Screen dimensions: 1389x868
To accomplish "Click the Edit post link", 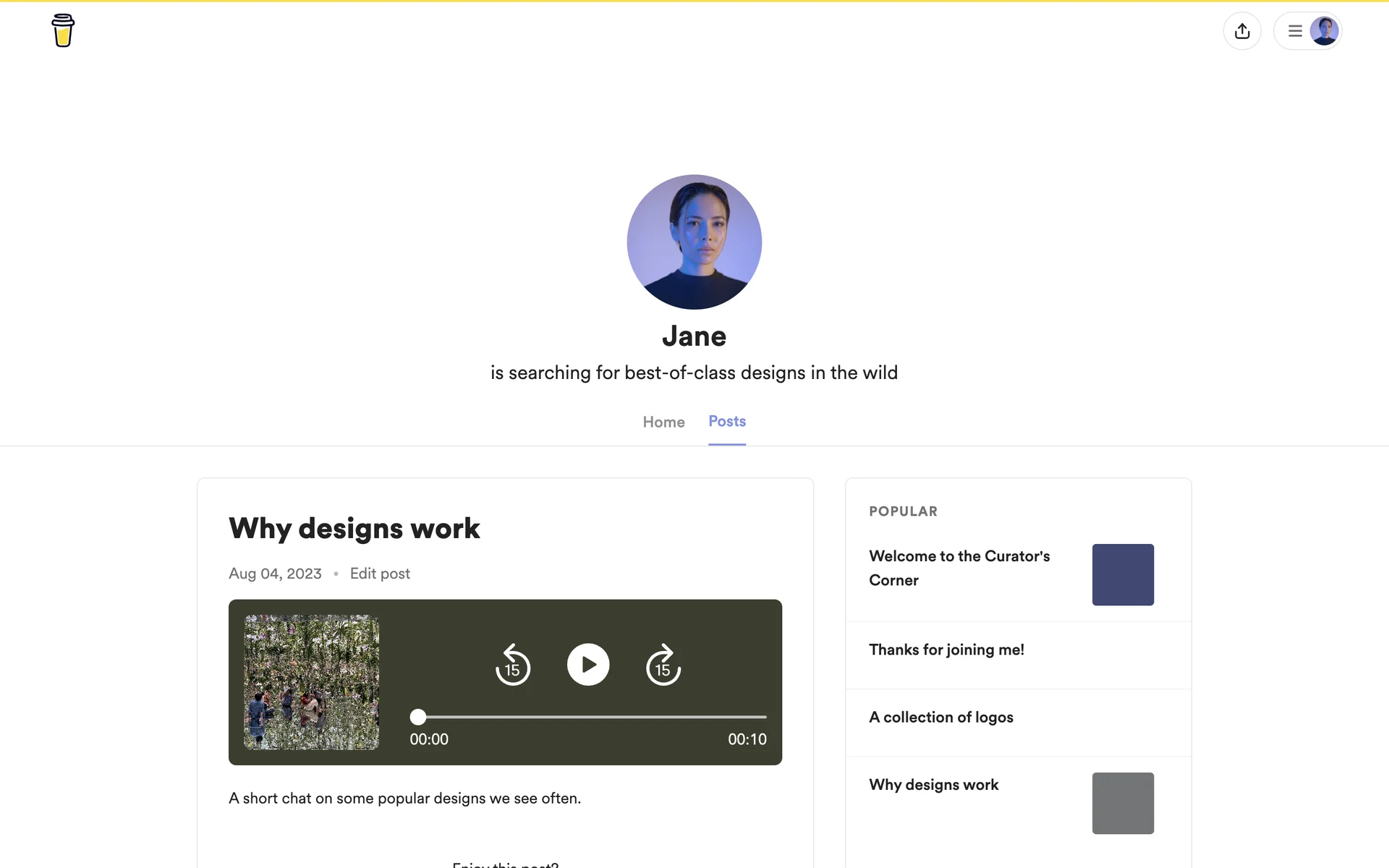I will pyautogui.click(x=380, y=574).
